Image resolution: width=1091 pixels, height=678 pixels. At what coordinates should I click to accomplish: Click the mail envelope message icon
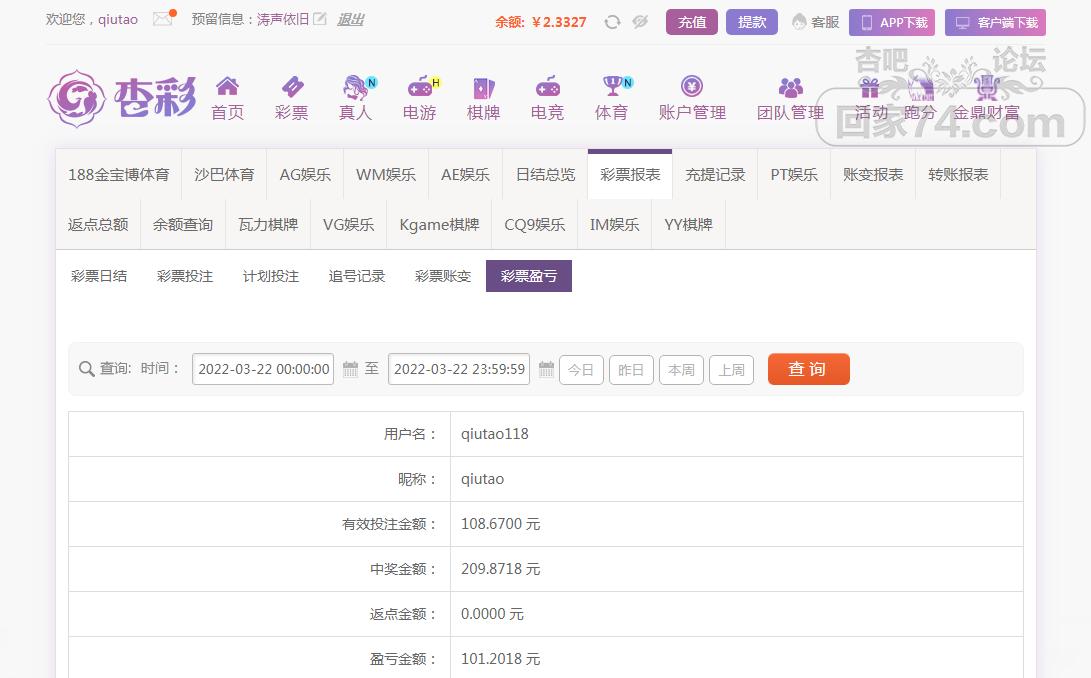click(x=162, y=19)
